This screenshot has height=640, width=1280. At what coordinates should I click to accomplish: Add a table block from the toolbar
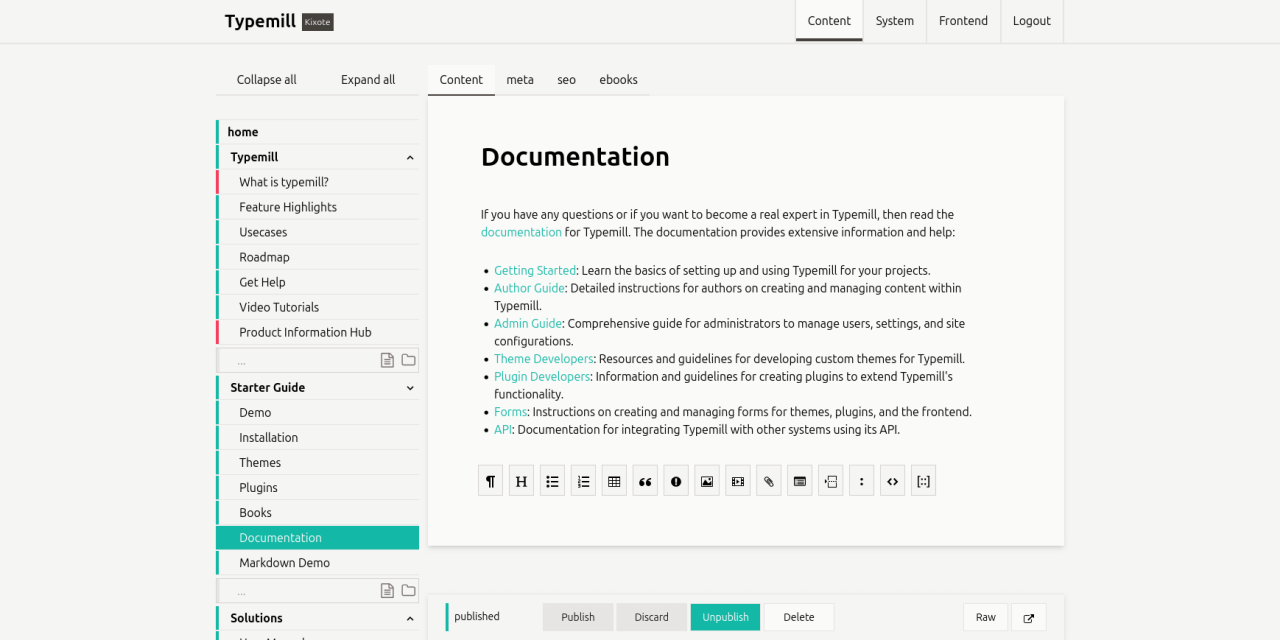pos(614,481)
